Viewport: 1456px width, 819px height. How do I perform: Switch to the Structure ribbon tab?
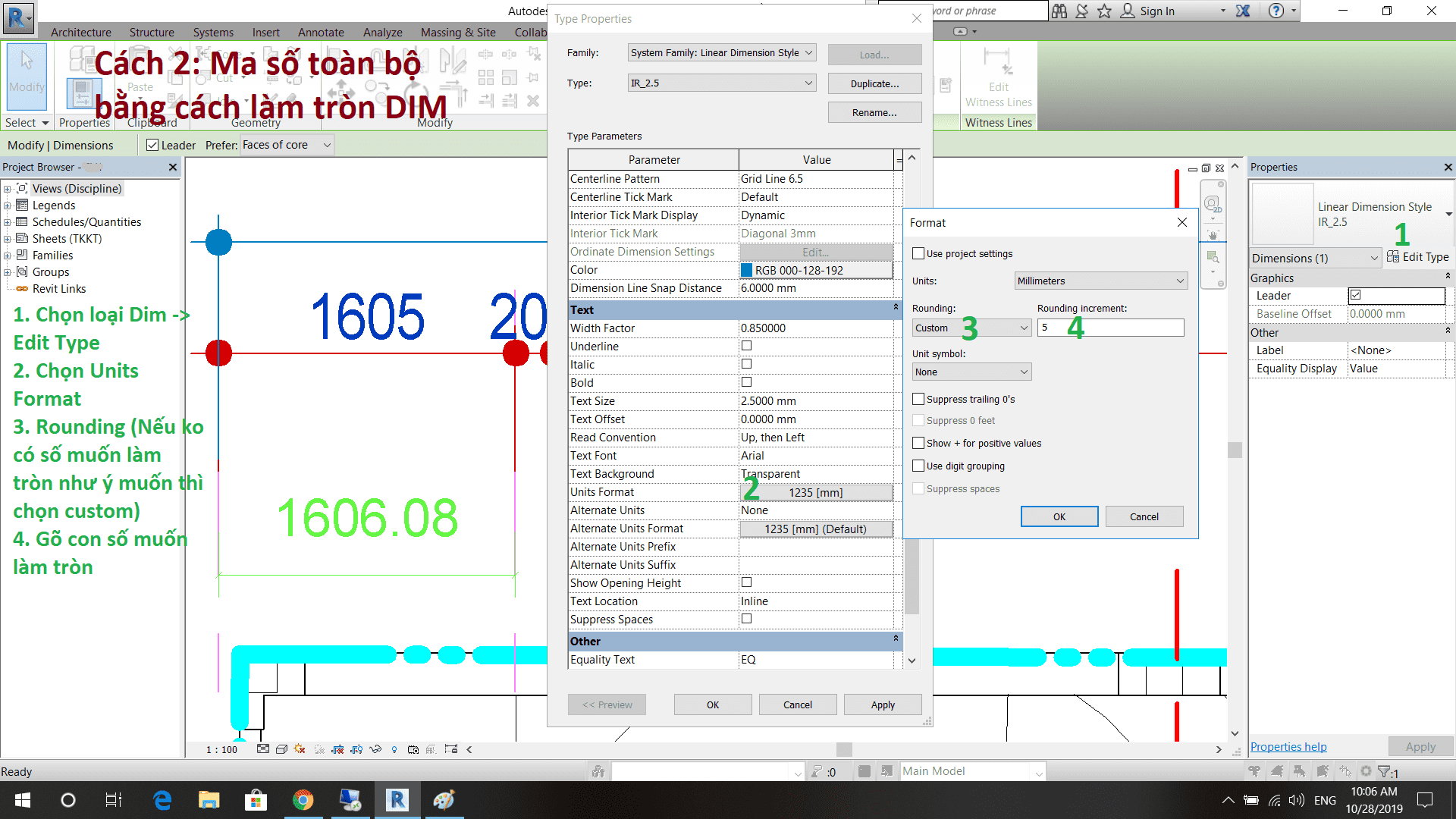pos(152,32)
